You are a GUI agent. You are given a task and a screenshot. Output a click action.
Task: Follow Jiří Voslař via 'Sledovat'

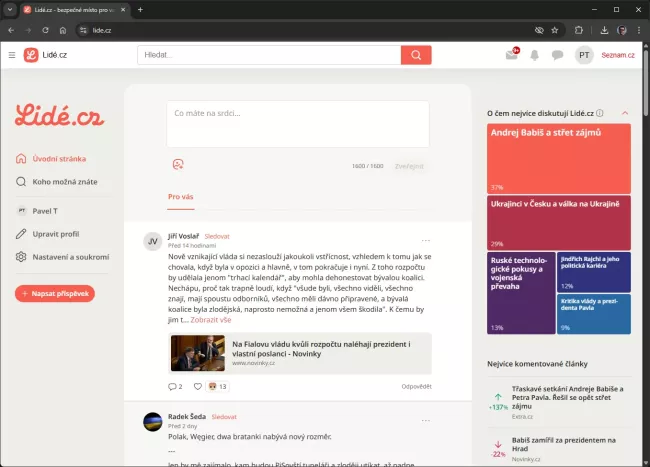pyautogui.click(x=217, y=236)
